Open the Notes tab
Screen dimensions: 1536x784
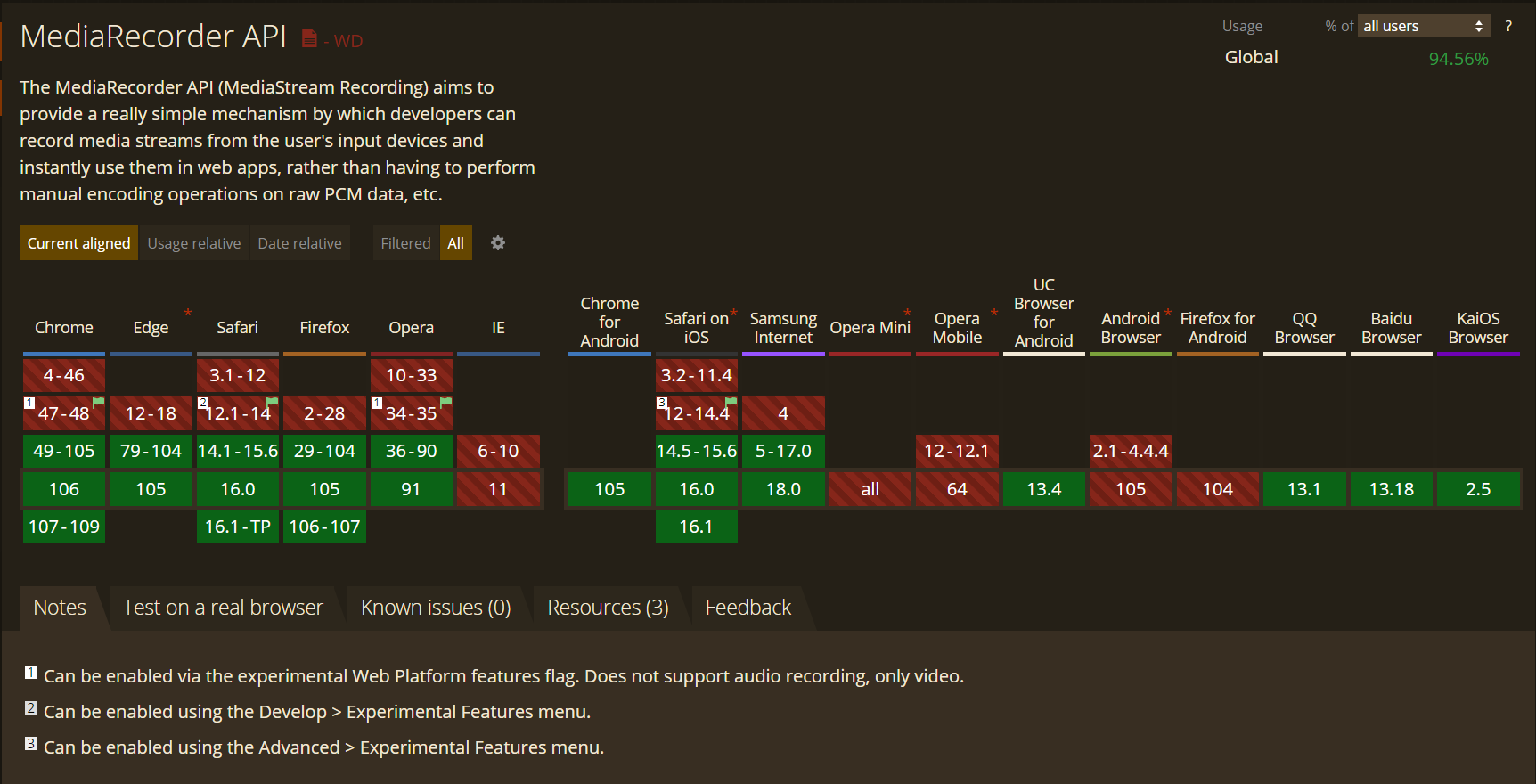coord(60,608)
